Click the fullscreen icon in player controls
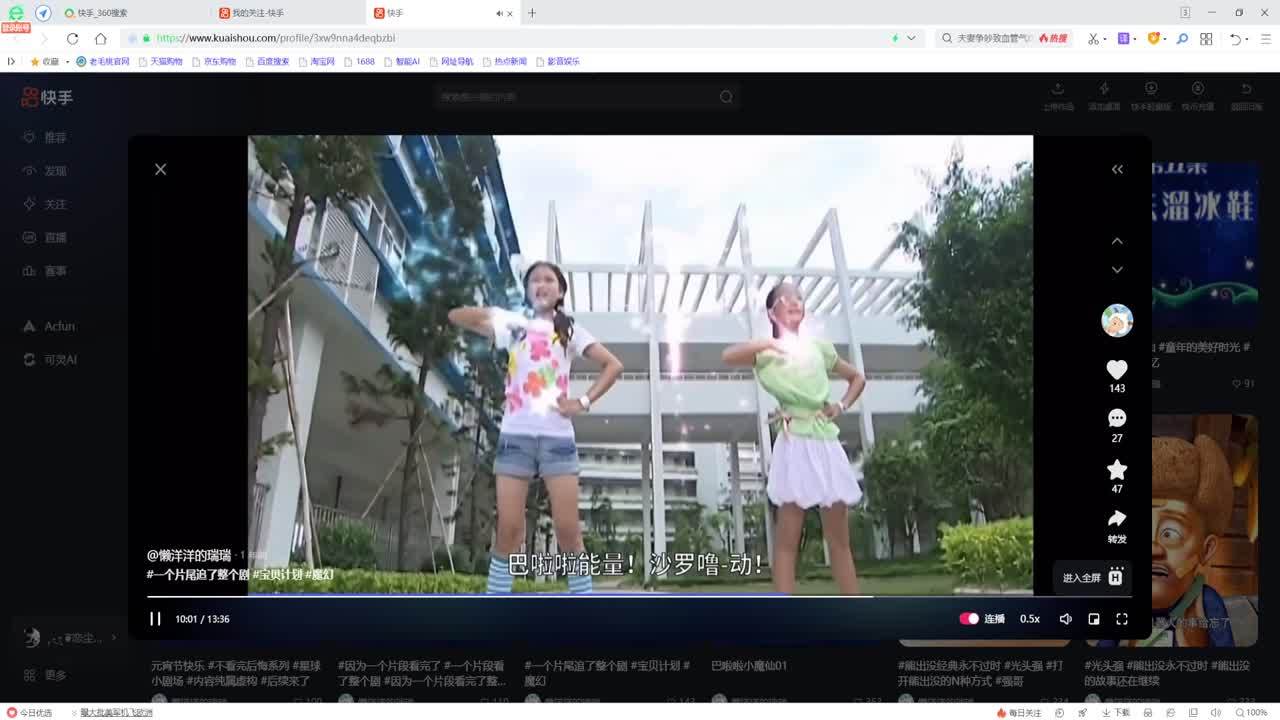 click(x=1122, y=619)
